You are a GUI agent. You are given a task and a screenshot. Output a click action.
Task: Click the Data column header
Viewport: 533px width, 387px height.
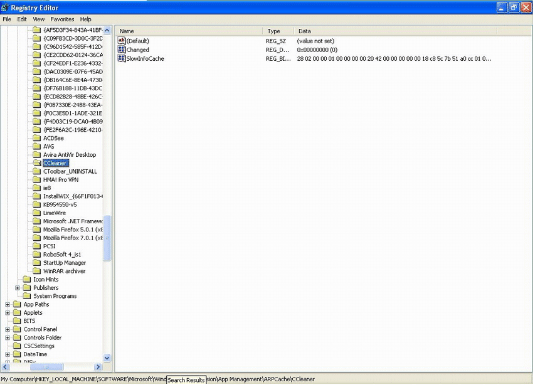click(x=395, y=31)
